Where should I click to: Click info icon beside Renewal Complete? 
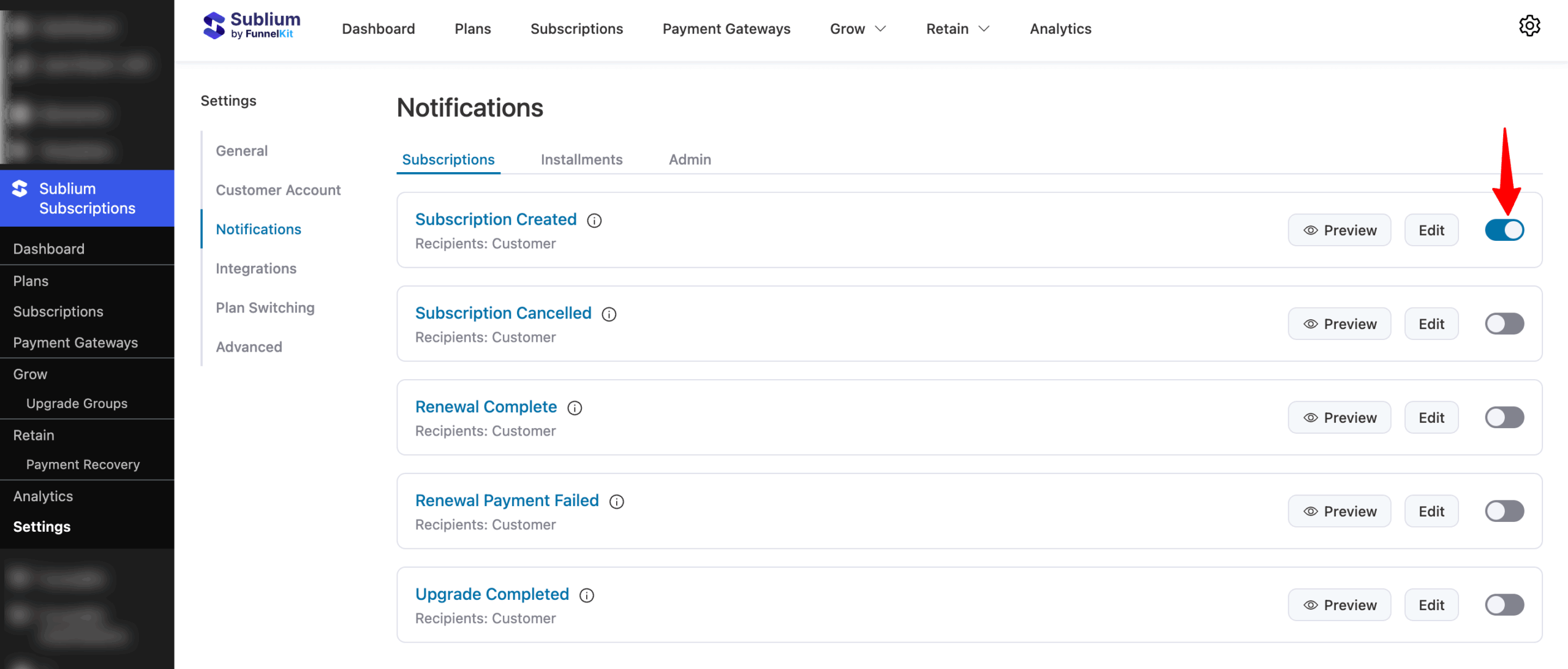575,408
